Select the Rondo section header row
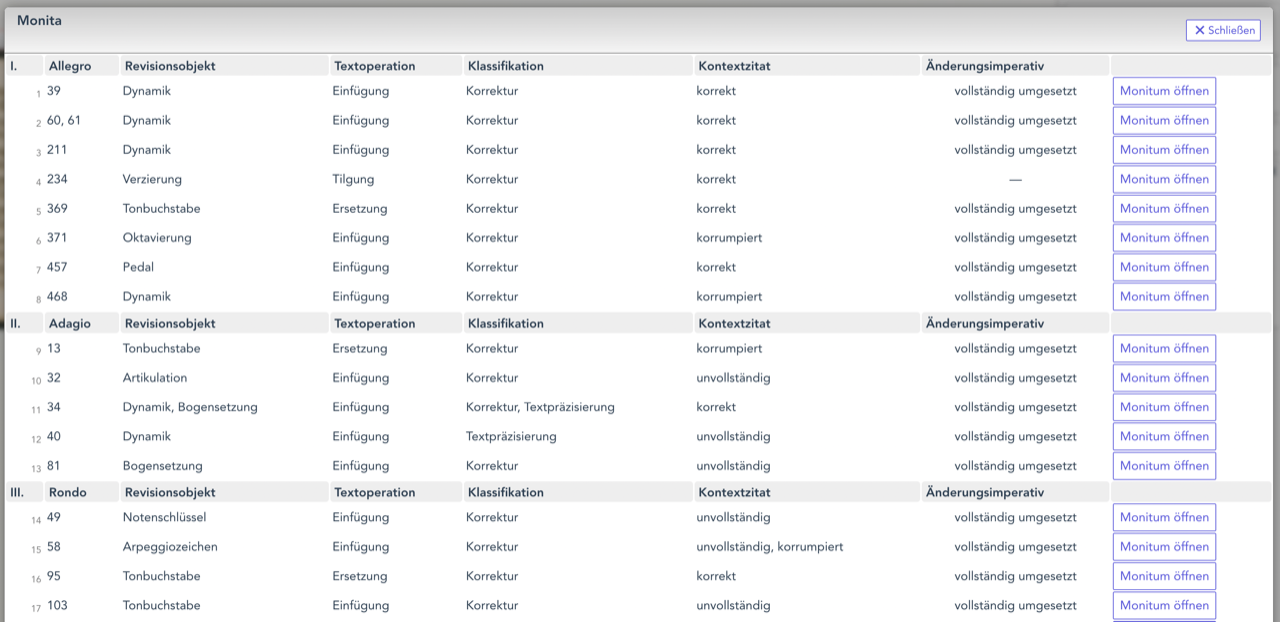This screenshot has width=1280, height=622. point(640,493)
